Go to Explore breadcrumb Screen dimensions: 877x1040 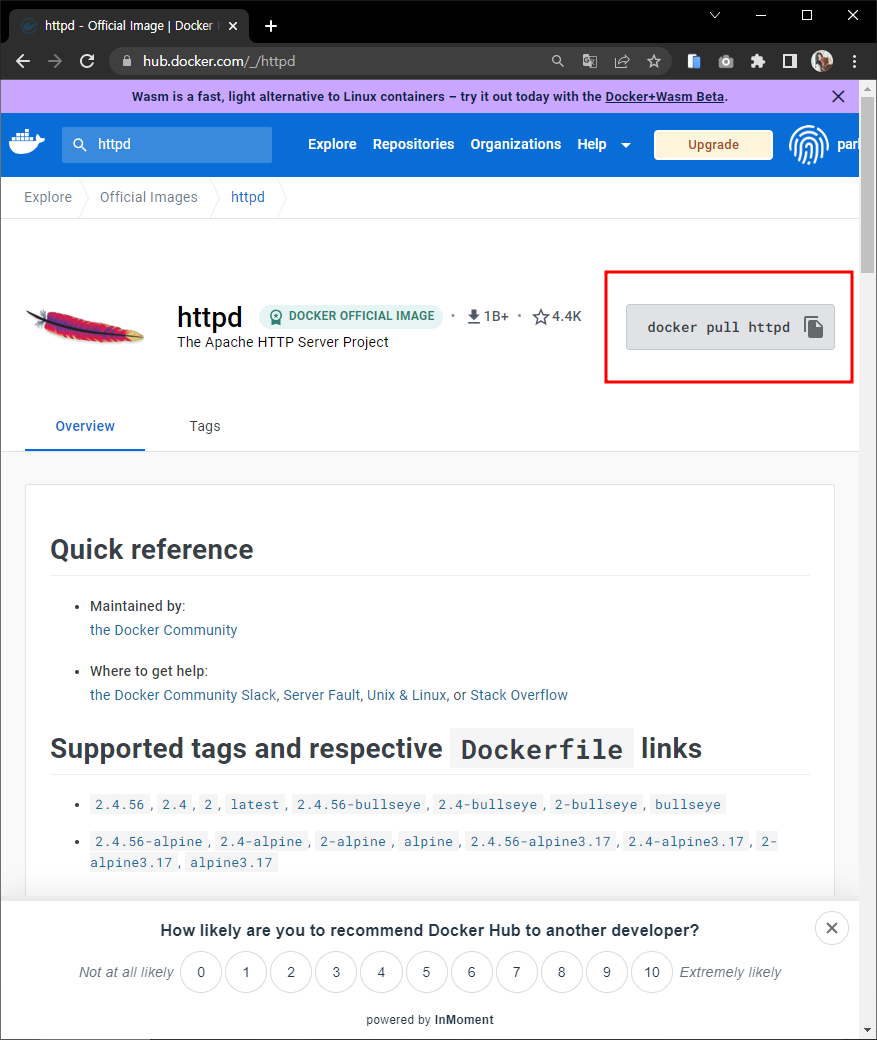click(x=48, y=197)
